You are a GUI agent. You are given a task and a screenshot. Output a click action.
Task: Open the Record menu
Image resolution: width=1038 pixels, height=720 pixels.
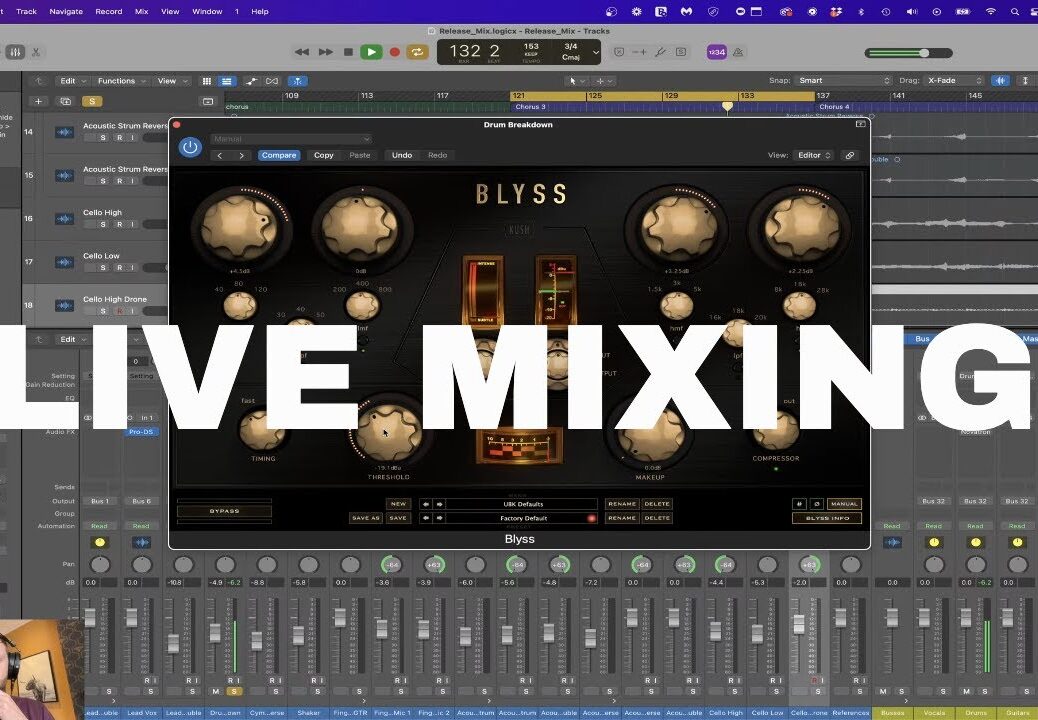click(x=109, y=11)
